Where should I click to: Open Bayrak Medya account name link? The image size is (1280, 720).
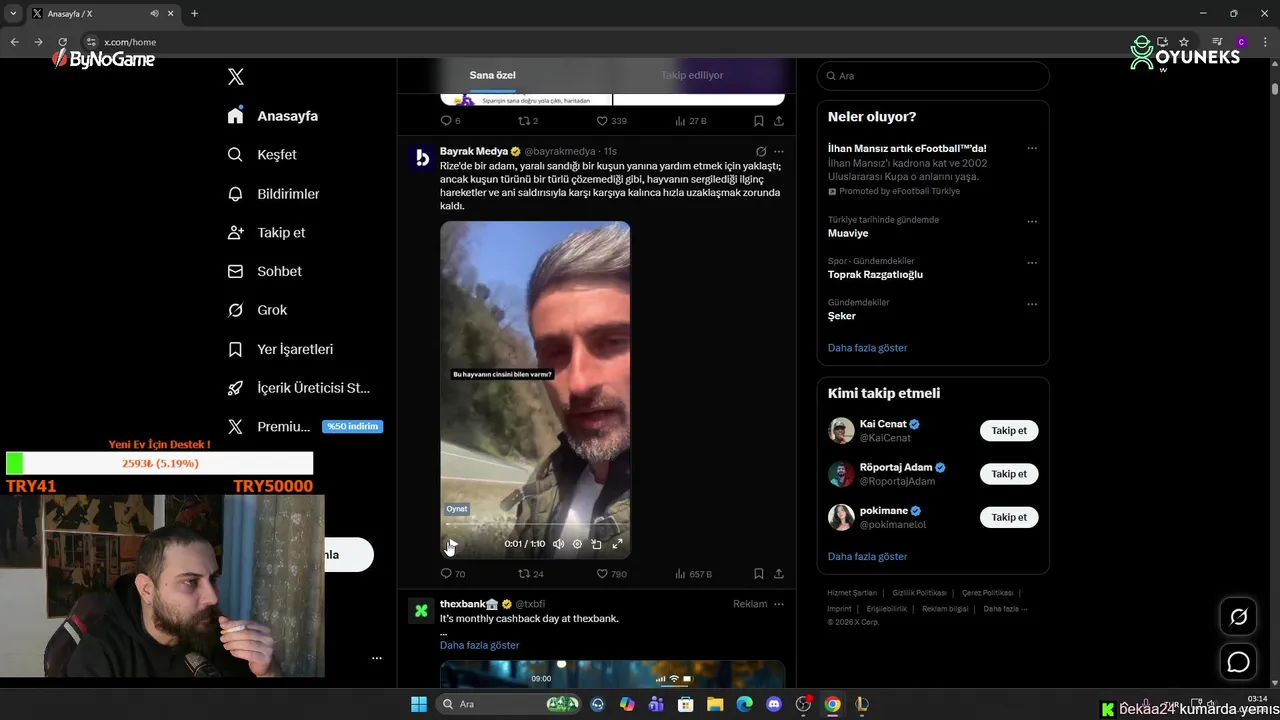tap(474, 151)
